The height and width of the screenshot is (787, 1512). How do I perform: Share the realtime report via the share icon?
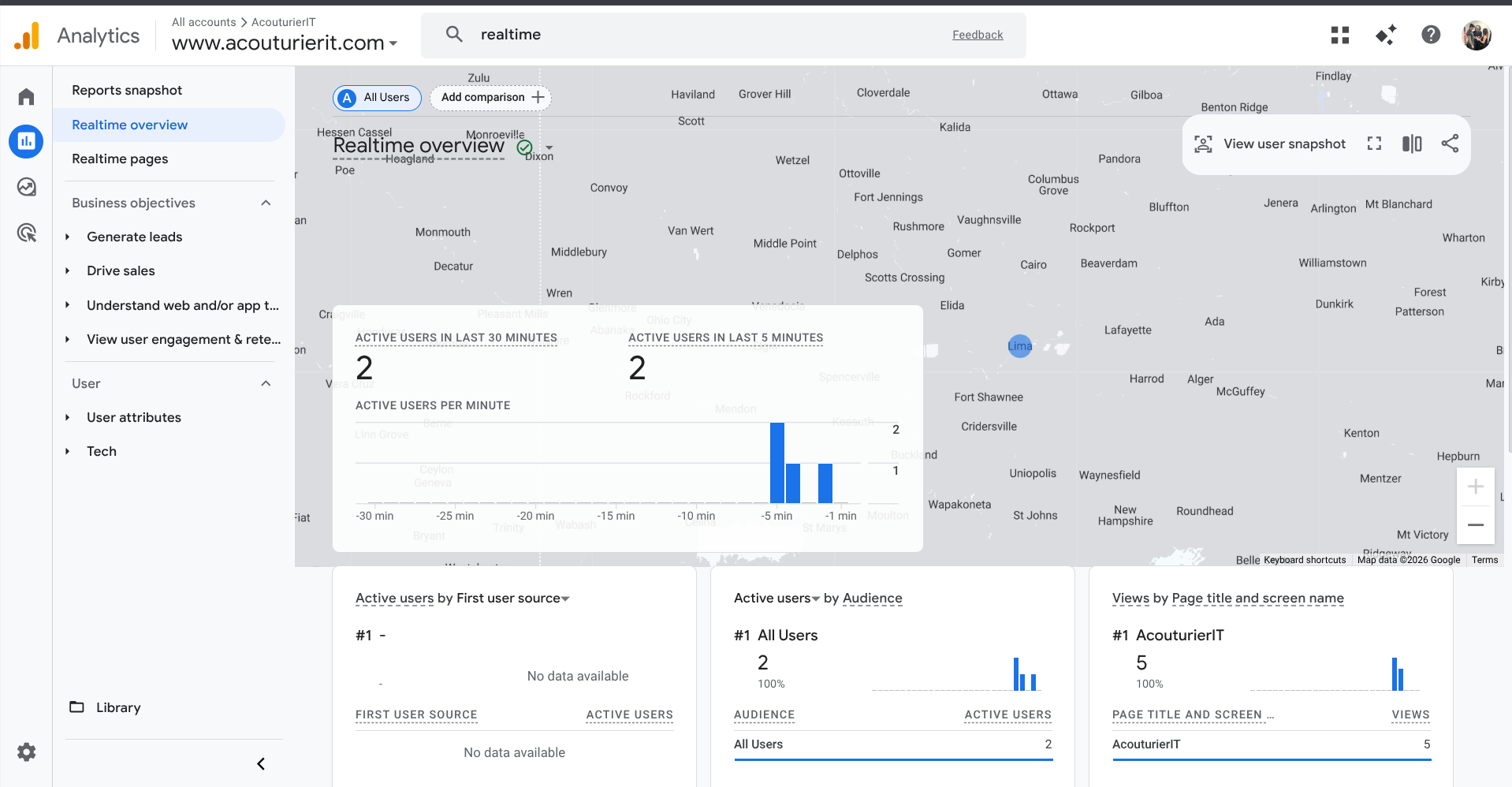pyautogui.click(x=1451, y=144)
